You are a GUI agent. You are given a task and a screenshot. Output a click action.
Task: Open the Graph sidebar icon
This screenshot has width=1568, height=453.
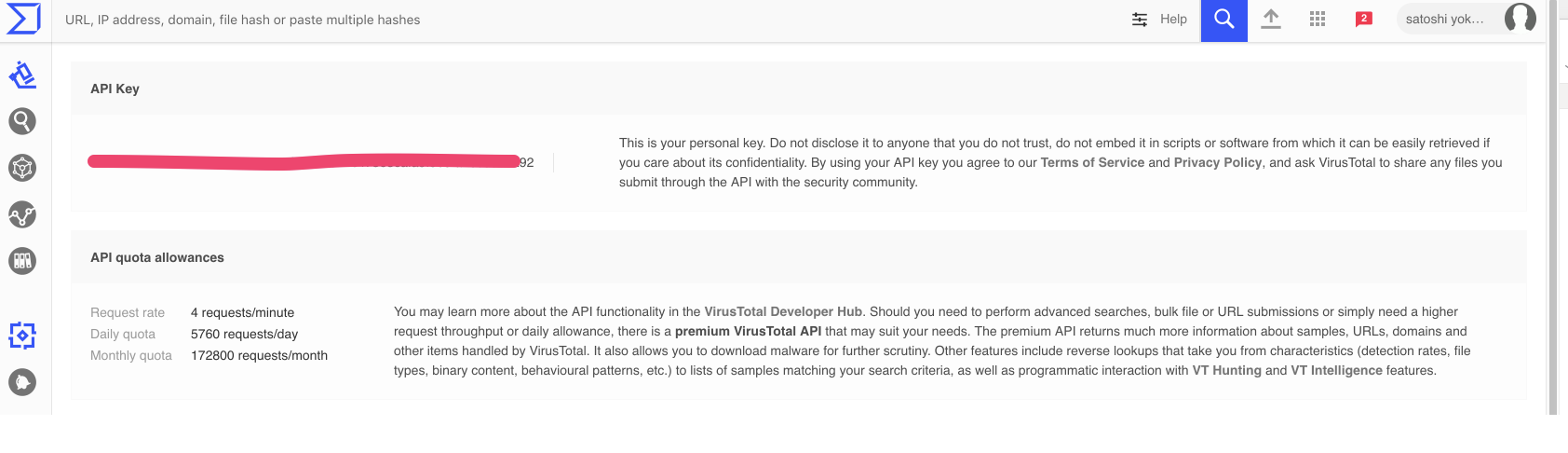22,214
